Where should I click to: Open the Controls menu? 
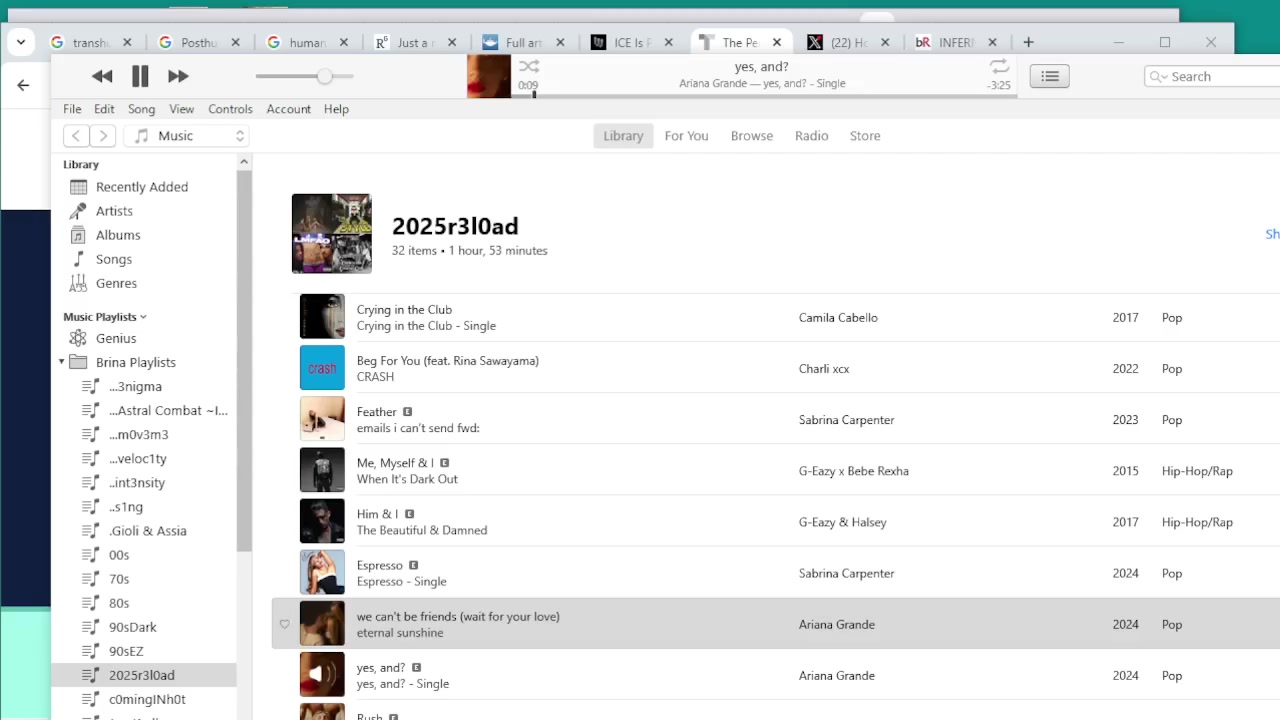(x=230, y=109)
